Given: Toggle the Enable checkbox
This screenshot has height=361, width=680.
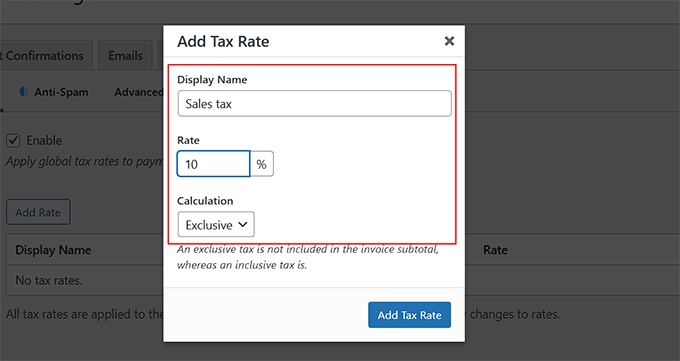Looking at the screenshot, I should pyautogui.click(x=13, y=141).
